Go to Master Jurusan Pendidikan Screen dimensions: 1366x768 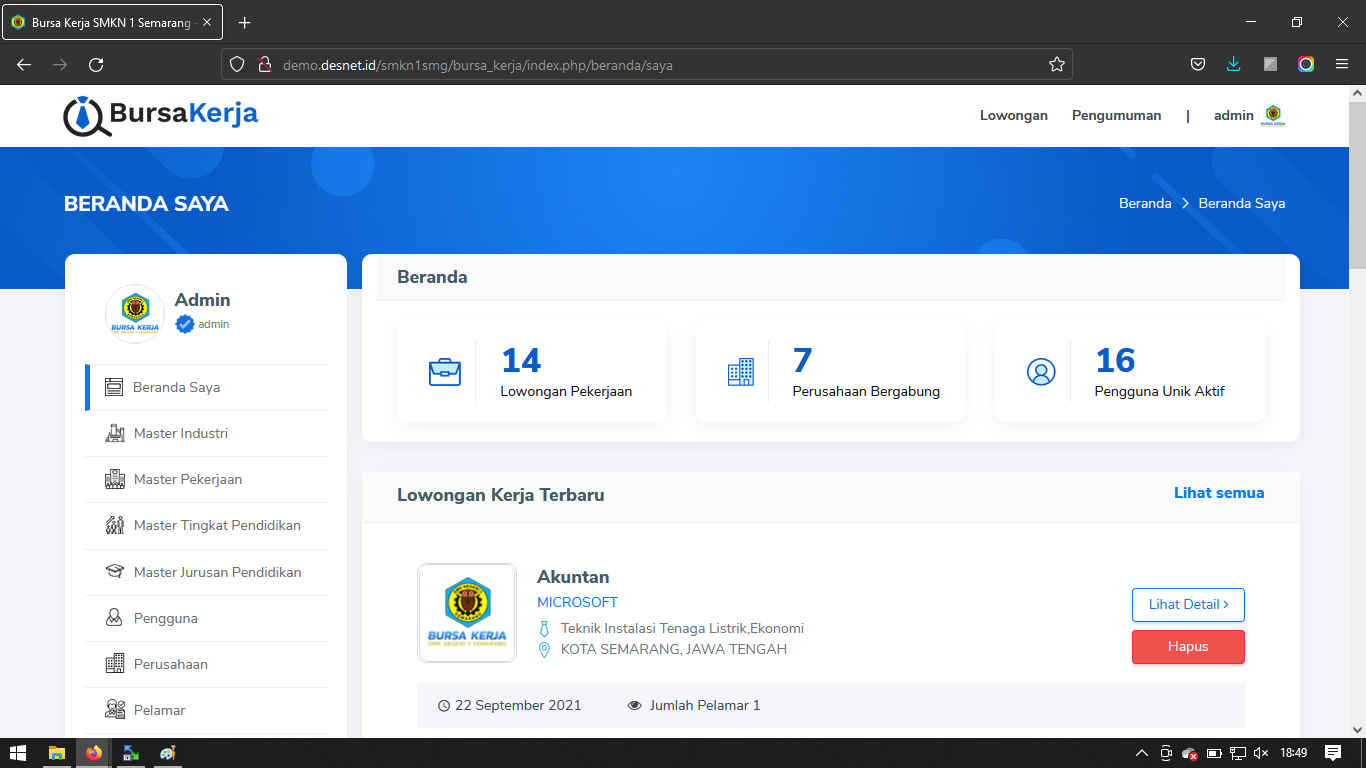[217, 572]
